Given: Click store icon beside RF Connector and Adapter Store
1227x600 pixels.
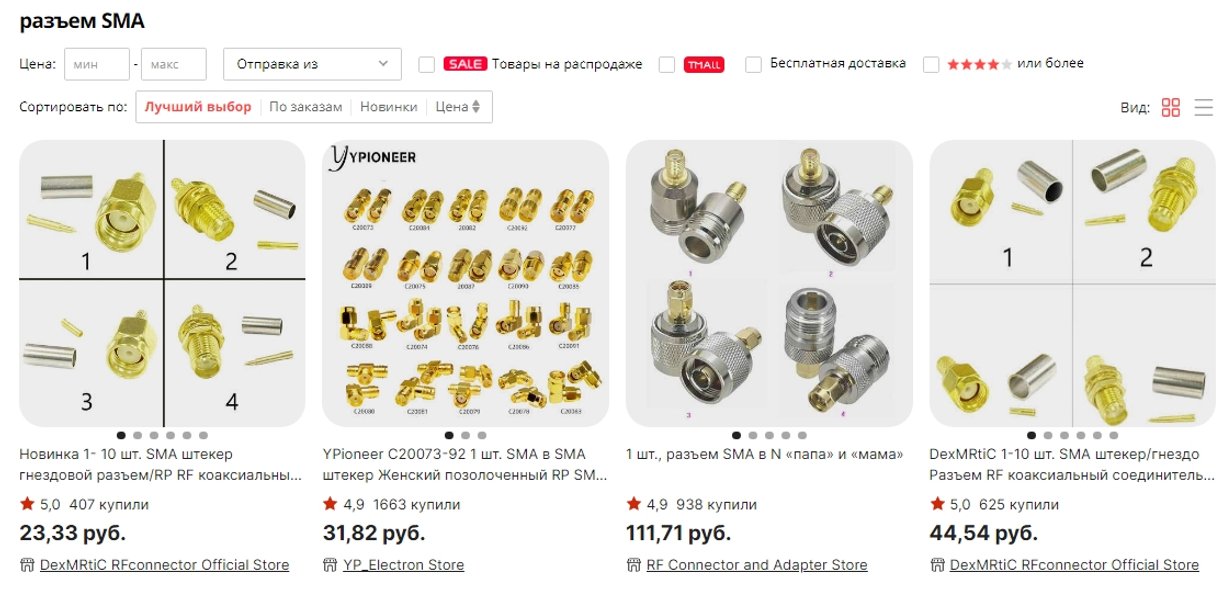Looking at the screenshot, I should [x=633, y=565].
